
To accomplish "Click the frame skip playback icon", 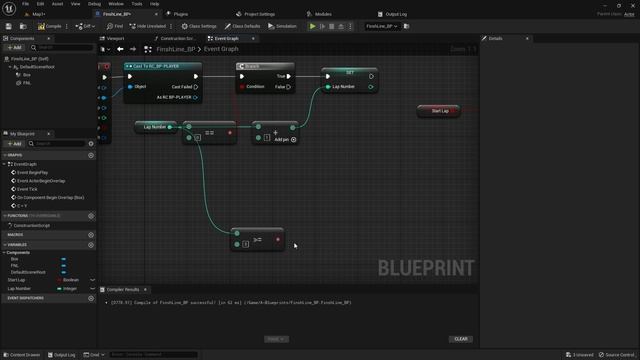I will point(322,26).
